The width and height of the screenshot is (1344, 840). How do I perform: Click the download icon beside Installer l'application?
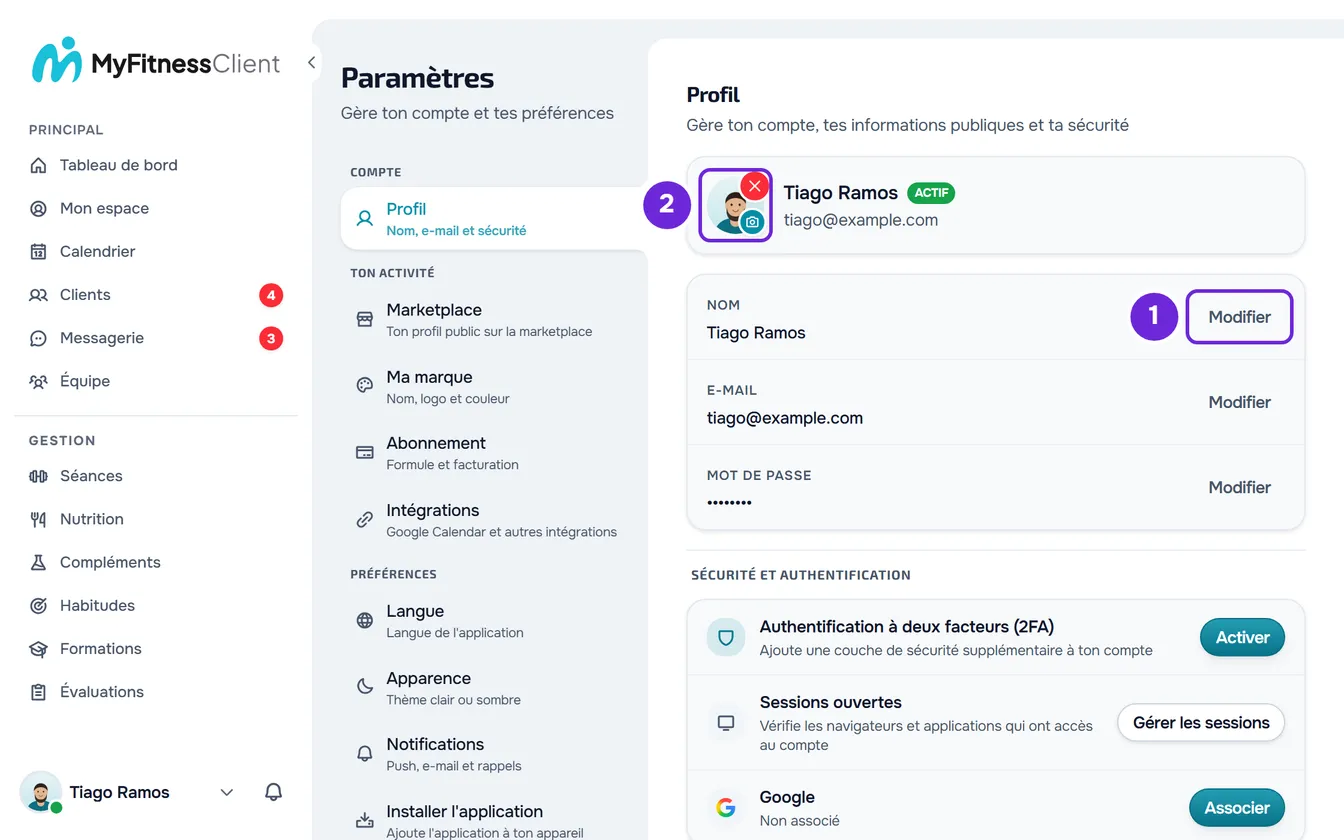365,821
